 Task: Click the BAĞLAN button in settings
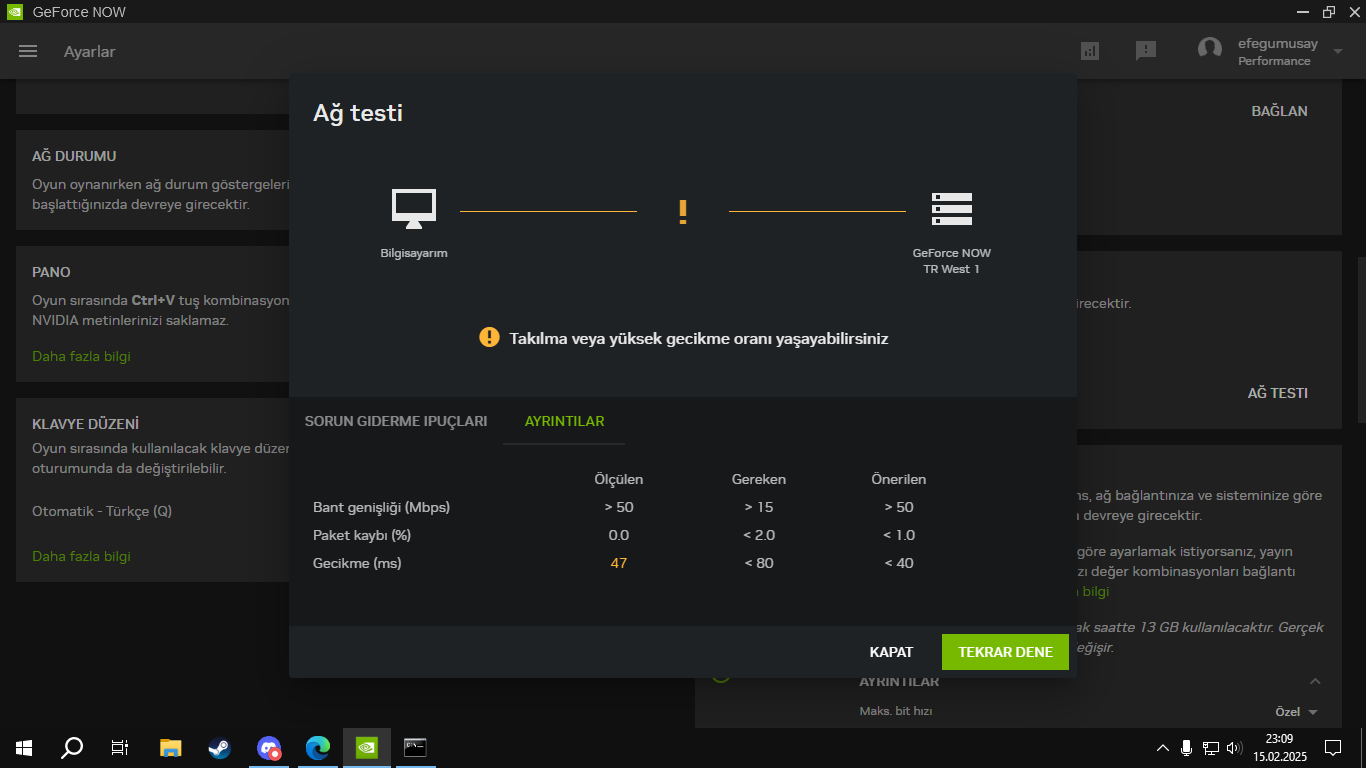tap(1279, 111)
